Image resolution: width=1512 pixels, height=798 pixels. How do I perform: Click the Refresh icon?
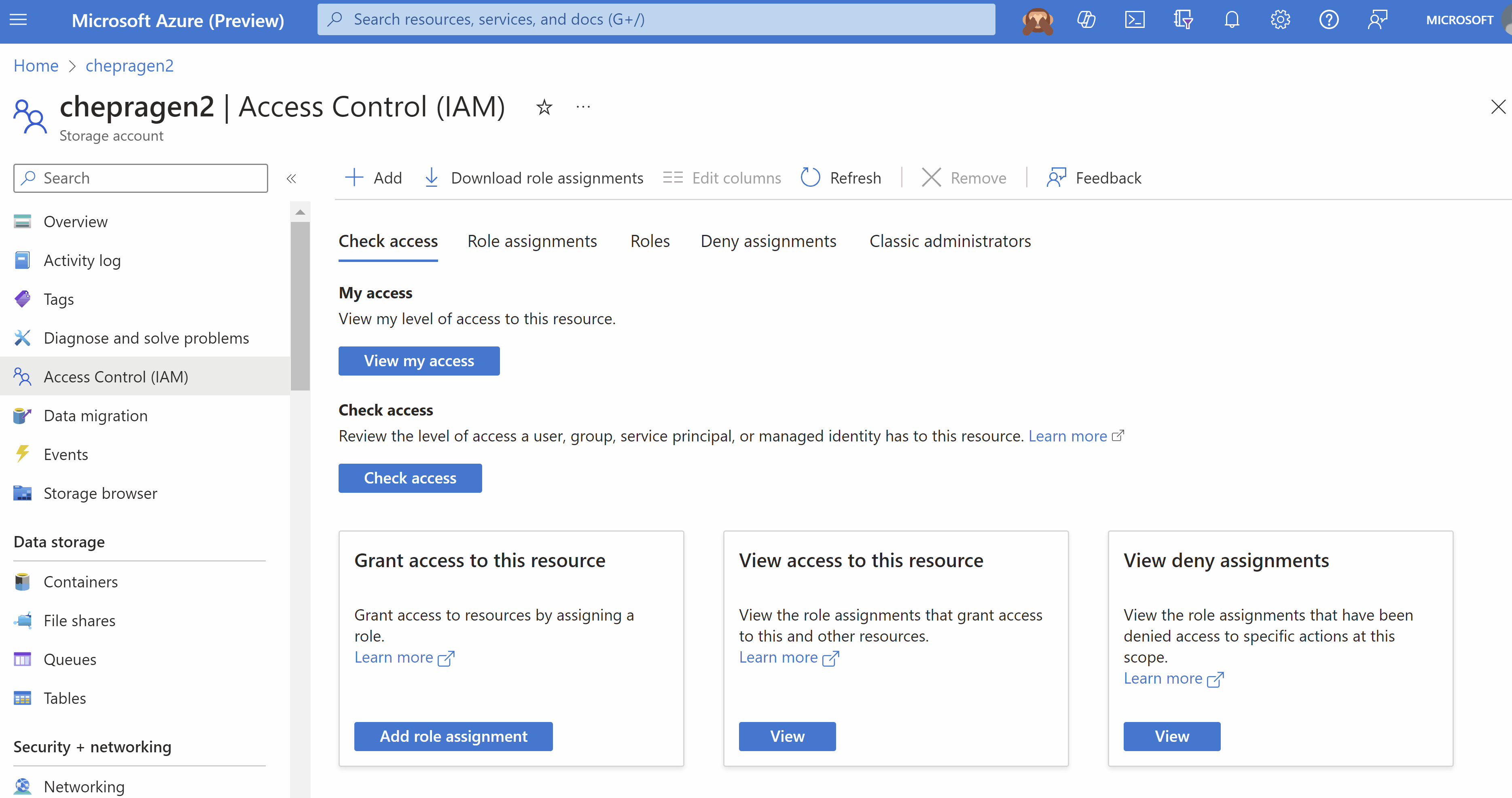pyautogui.click(x=811, y=177)
